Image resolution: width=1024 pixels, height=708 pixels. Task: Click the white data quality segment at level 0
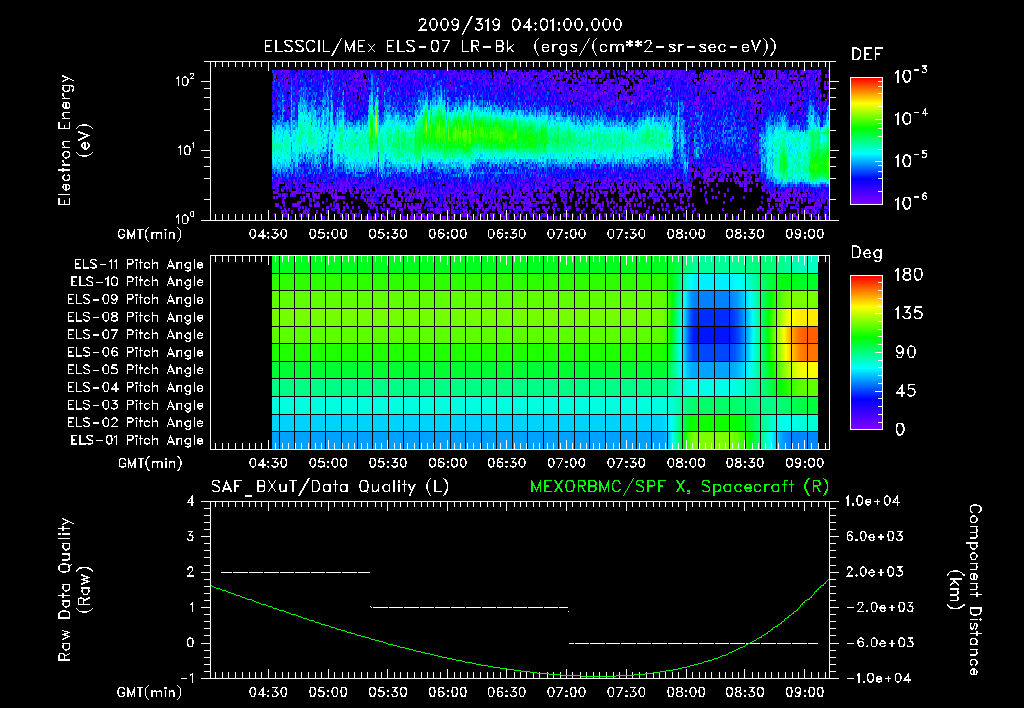pyautogui.click(x=694, y=643)
